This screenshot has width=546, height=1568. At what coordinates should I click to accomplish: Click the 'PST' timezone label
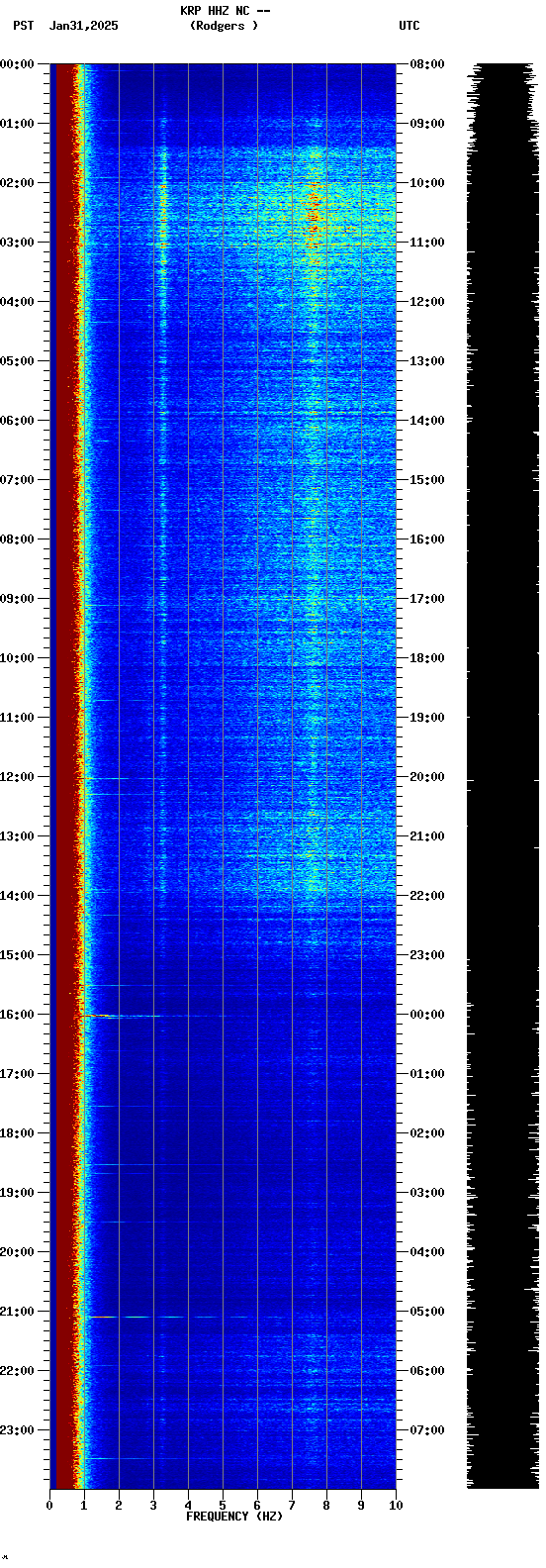click(23, 26)
